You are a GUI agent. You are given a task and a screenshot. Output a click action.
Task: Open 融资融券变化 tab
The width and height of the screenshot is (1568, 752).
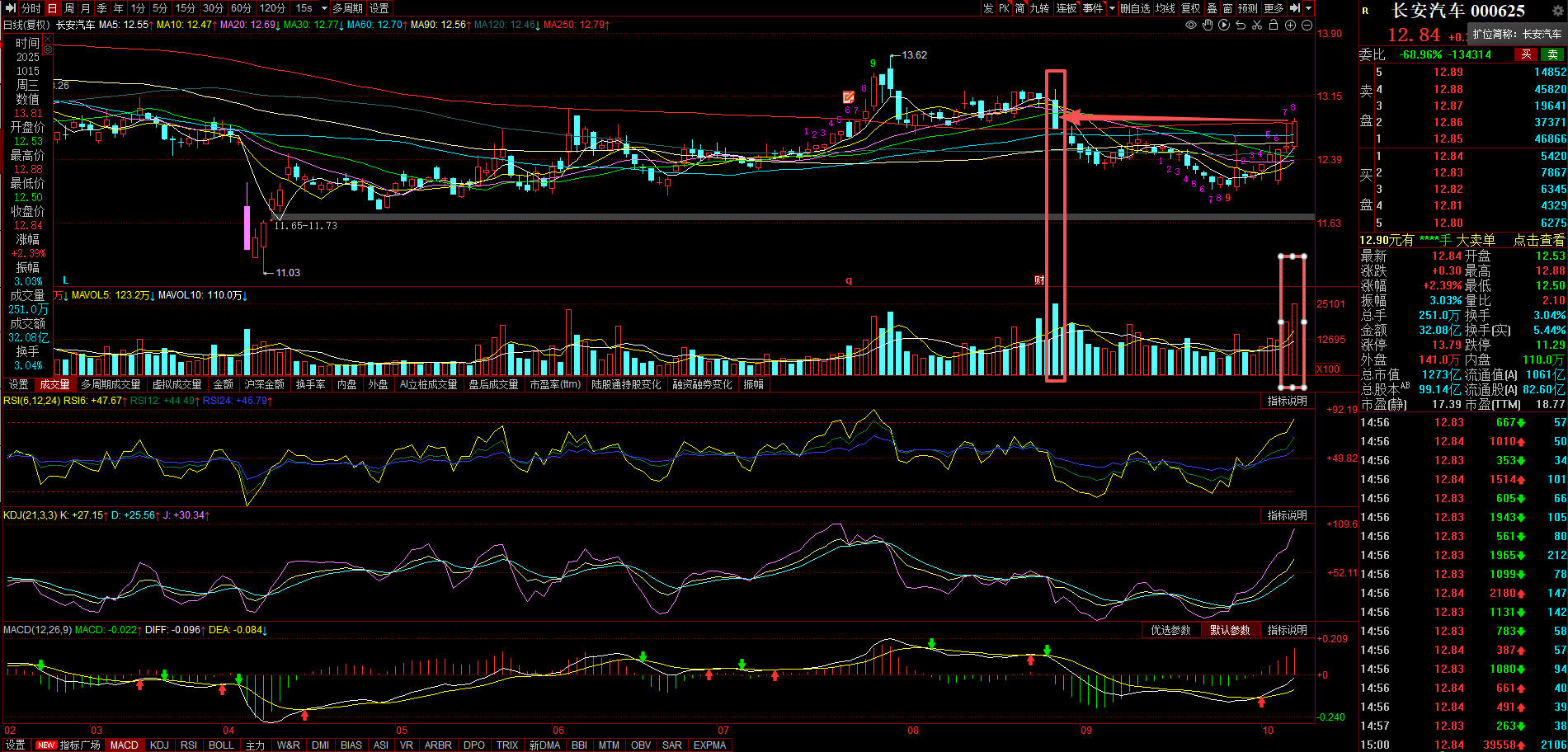pyautogui.click(x=702, y=385)
